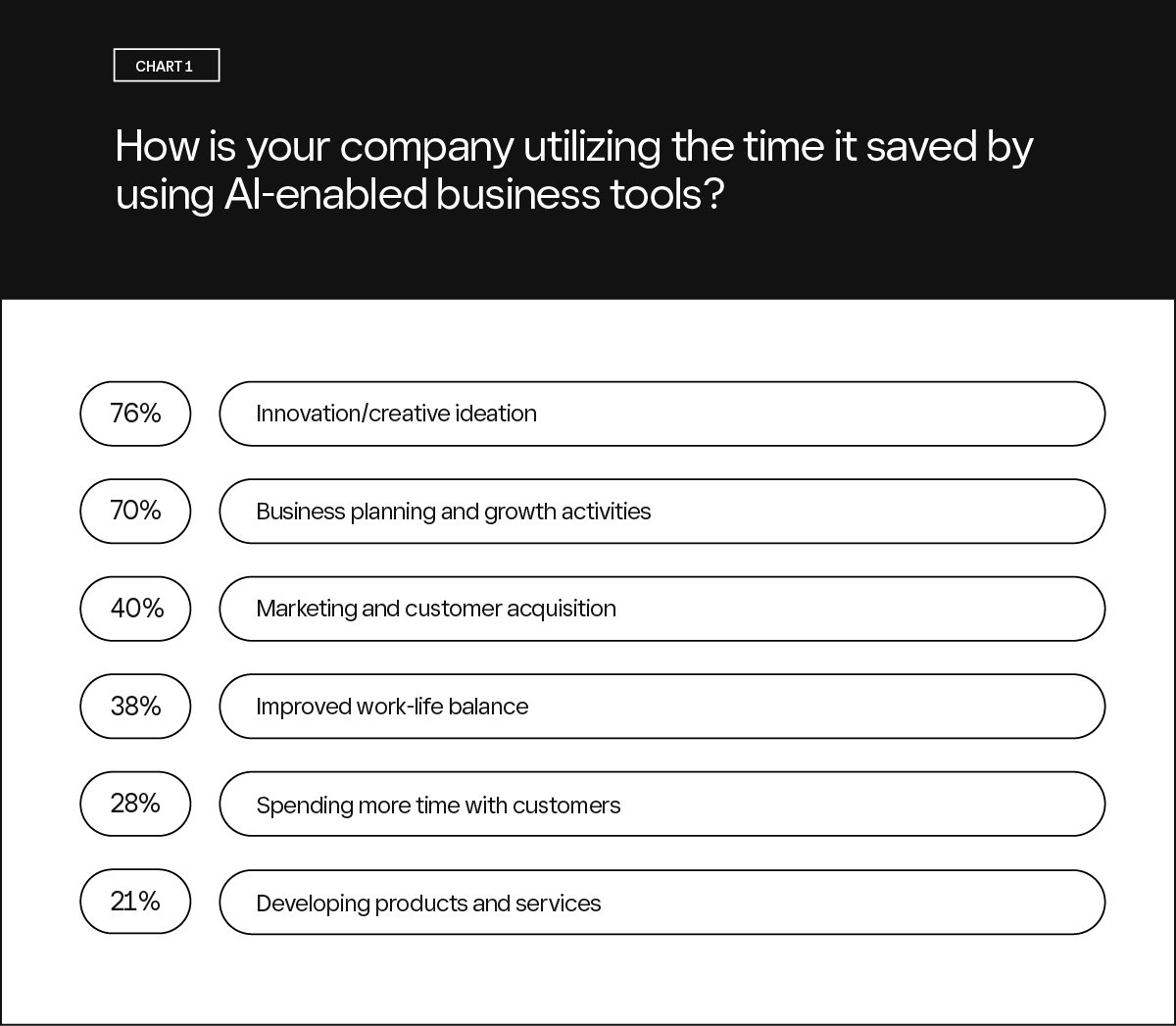Click the CHART 1 label box

[167, 66]
